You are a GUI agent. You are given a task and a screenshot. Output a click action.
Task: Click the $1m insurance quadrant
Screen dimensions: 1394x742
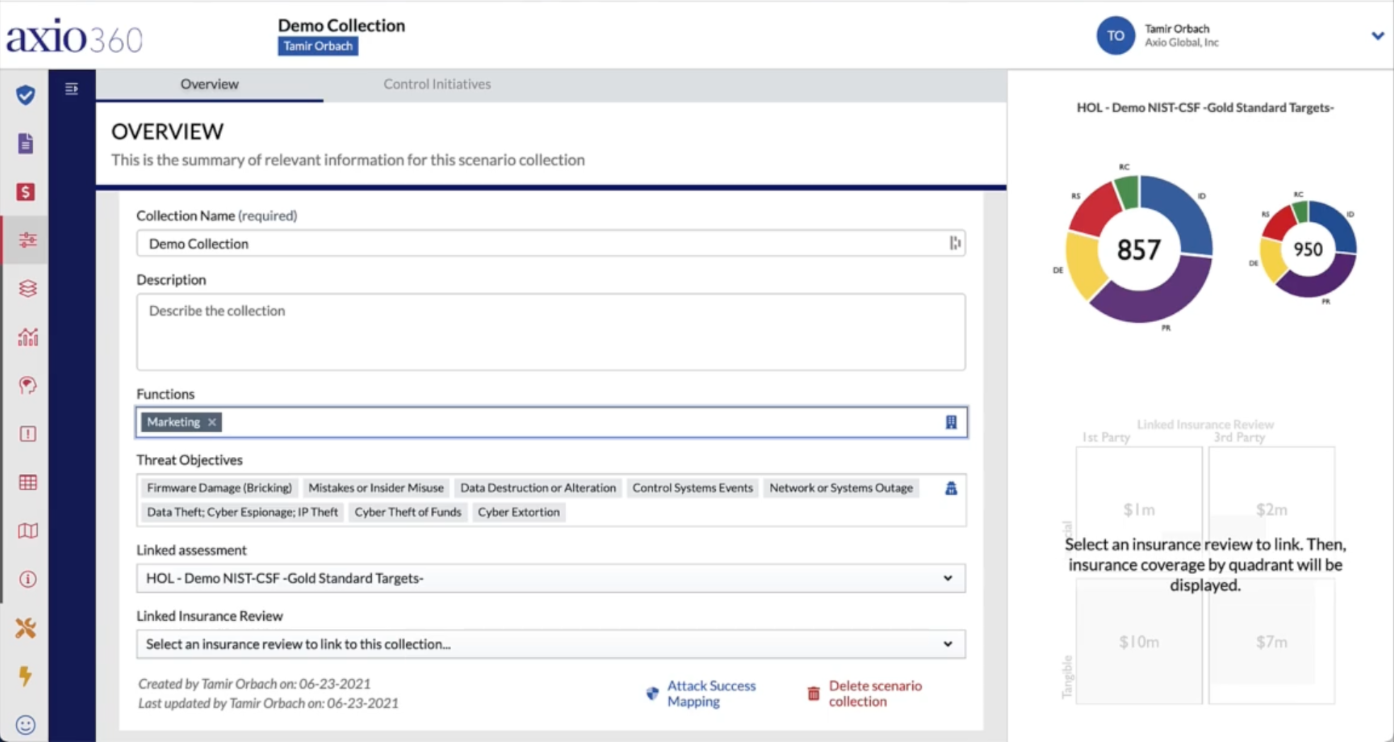(1139, 509)
